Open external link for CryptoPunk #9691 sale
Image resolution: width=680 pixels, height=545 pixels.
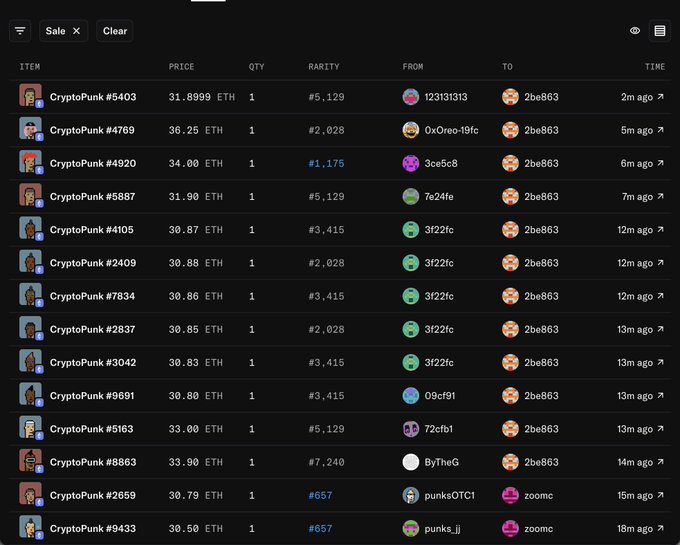(660, 395)
